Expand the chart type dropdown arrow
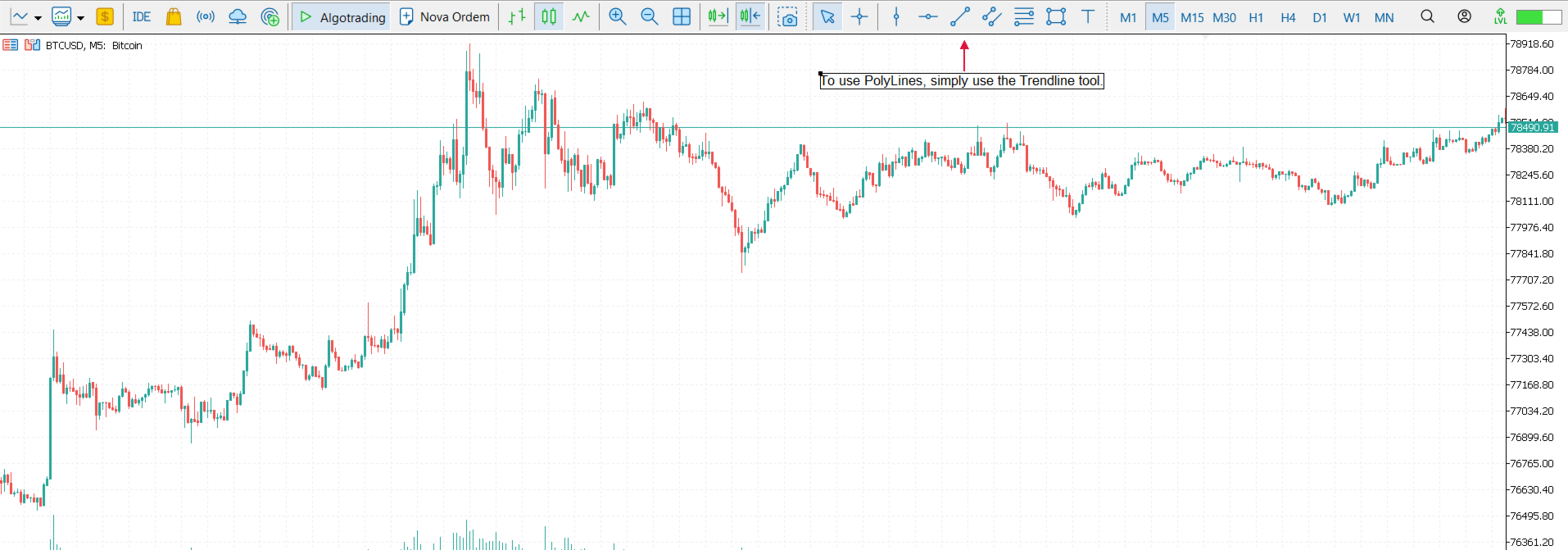Image resolution: width=1568 pixels, height=550 pixels. point(39,17)
